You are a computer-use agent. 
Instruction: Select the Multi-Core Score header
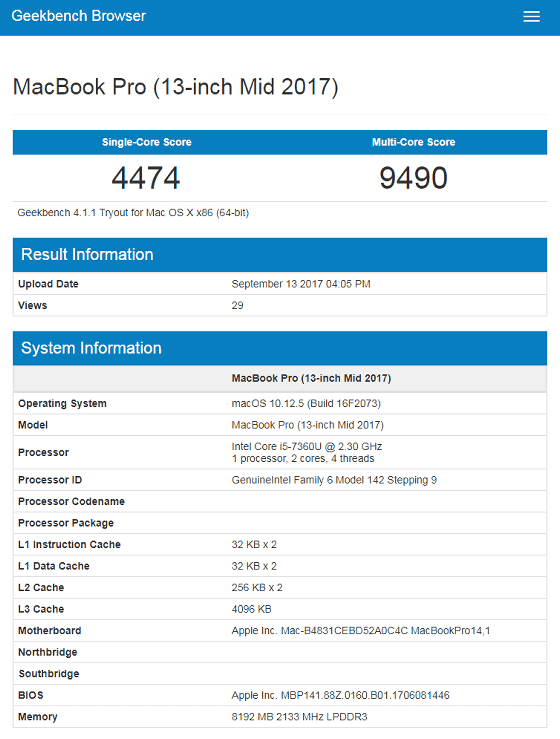[x=413, y=142]
